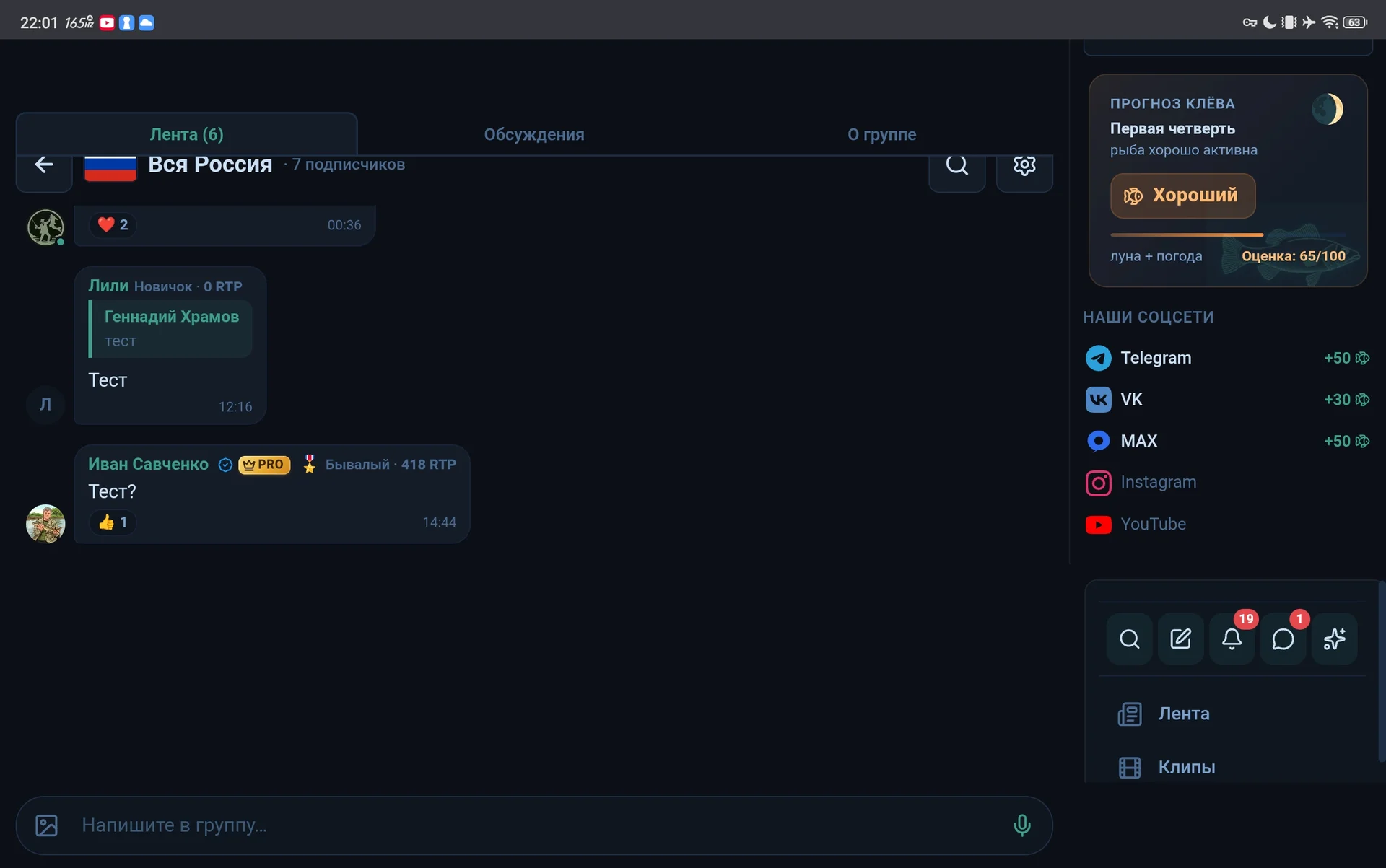Toggle heart reaction with count 2

[x=113, y=225]
